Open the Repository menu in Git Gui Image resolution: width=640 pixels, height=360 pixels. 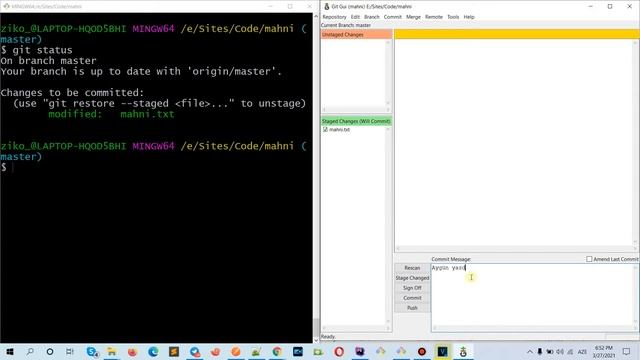[x=334, y=17]
